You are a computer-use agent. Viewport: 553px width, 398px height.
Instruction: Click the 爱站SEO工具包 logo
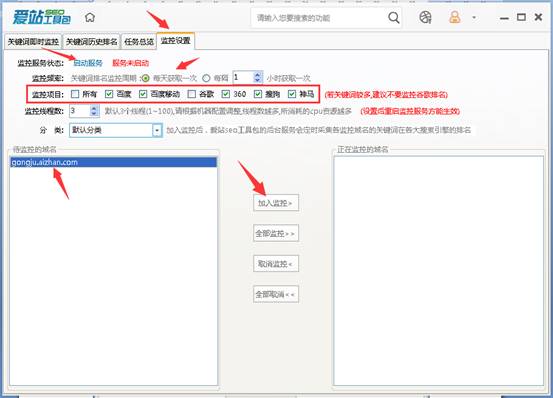click(x=42, y=17)
